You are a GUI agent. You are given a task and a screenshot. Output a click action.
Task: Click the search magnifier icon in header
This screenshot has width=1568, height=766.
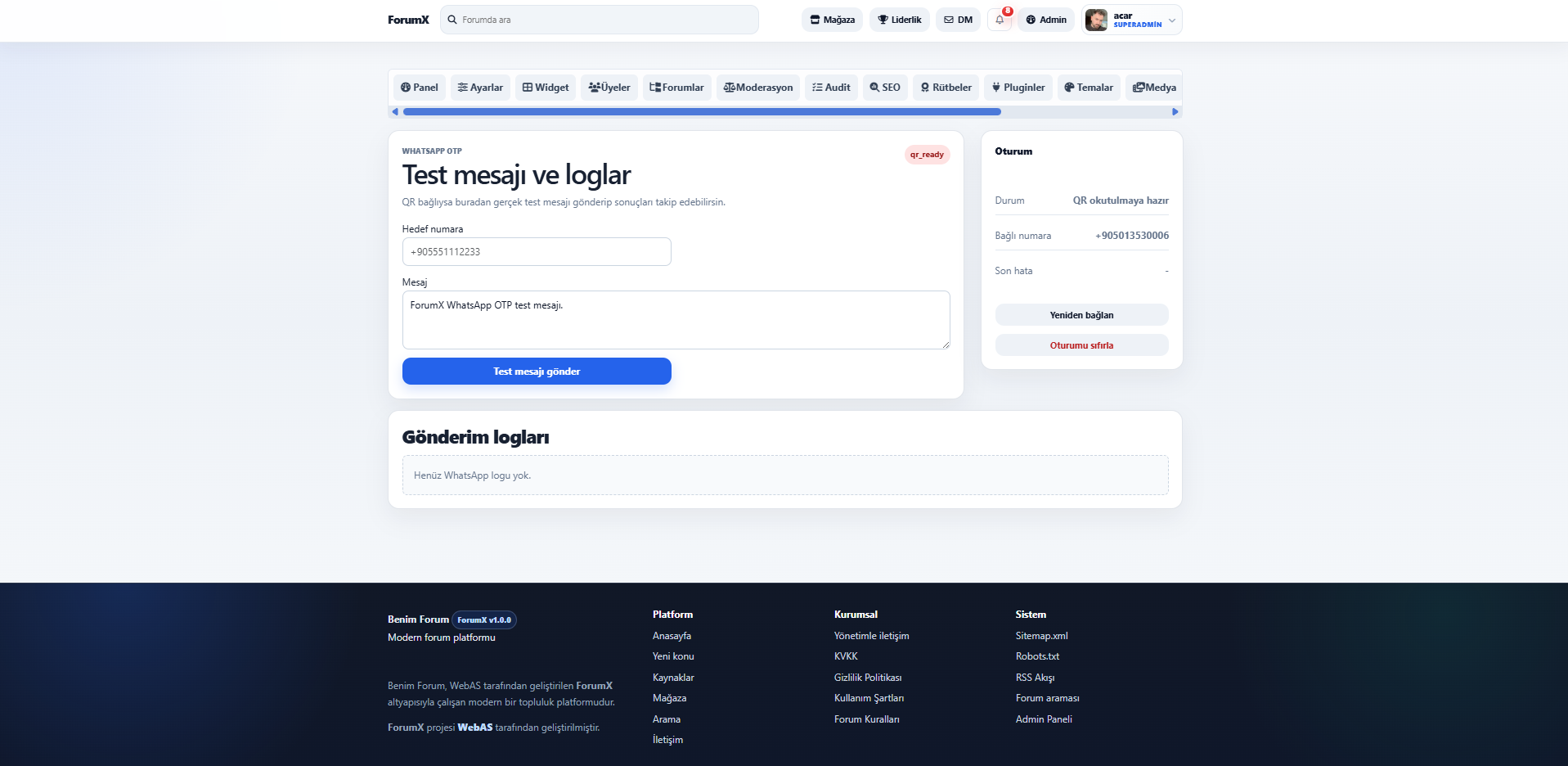[452, 20]
